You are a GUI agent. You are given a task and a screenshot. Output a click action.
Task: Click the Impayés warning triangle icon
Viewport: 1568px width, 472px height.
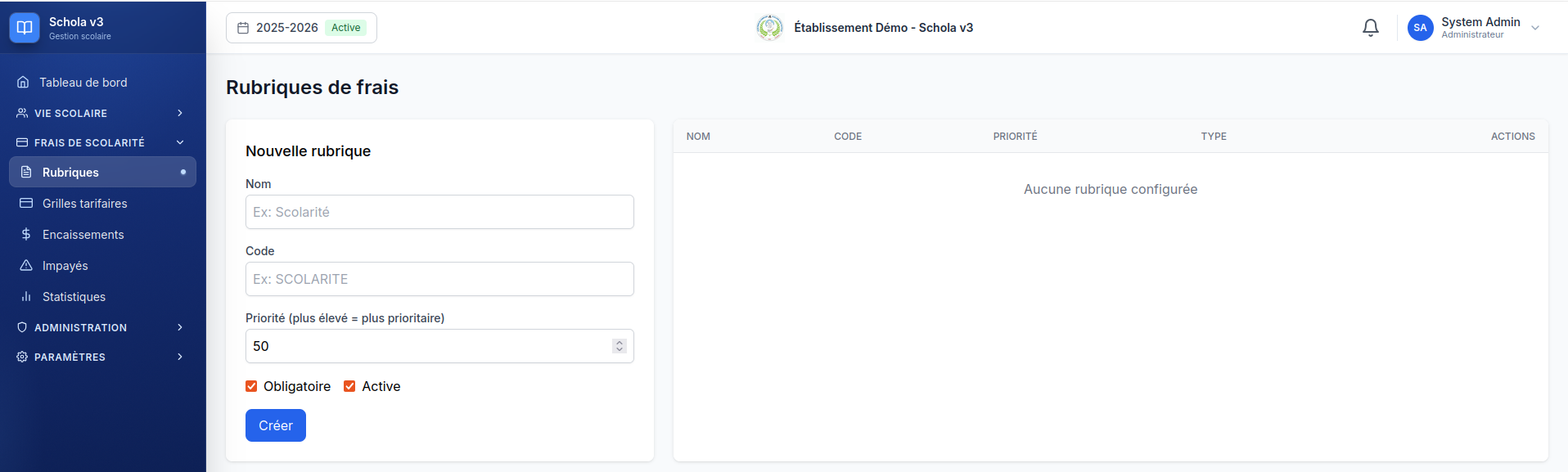coord(26,266)
